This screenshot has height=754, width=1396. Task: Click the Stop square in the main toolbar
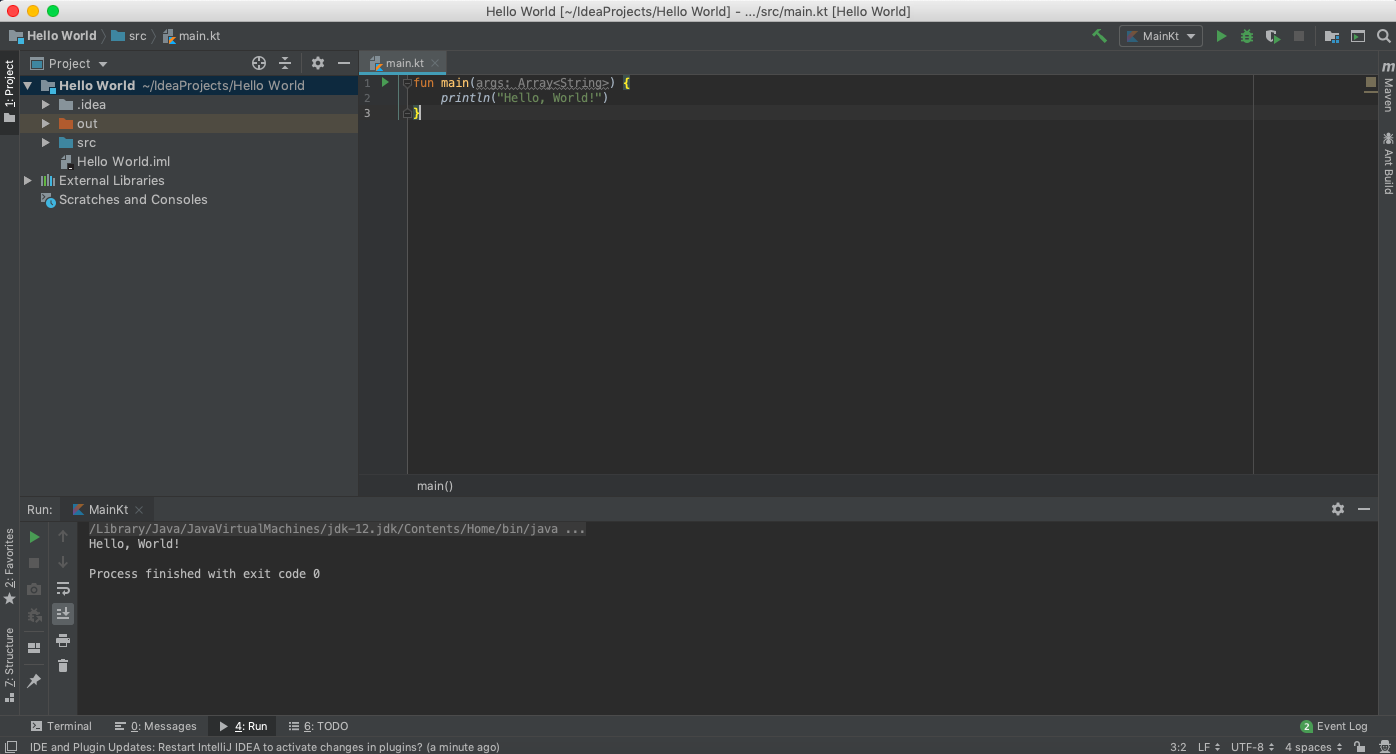pos(1299,36)
